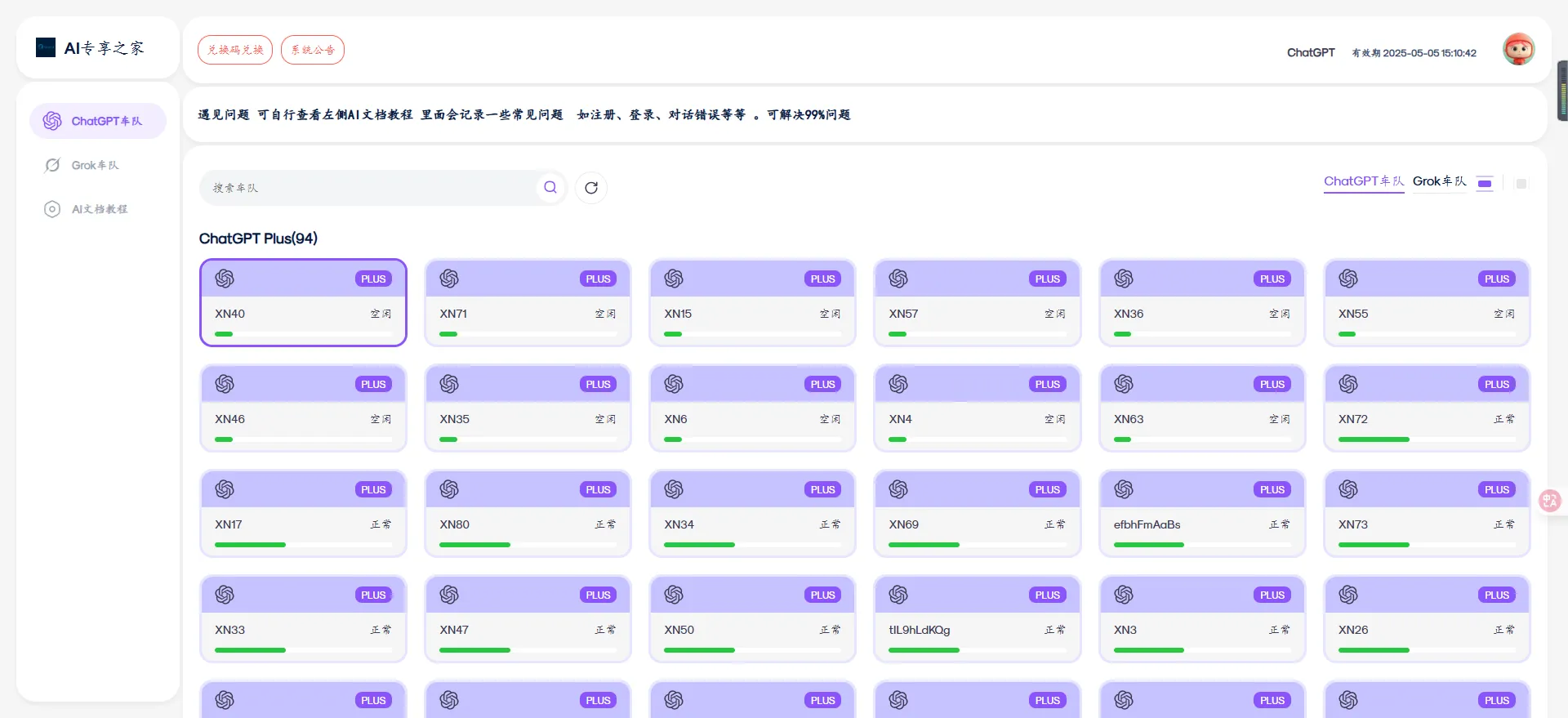This screenshot has width=1568, height=718.
Task: Click the 正常 status on the XN80 card
Action: pos(605,524)
